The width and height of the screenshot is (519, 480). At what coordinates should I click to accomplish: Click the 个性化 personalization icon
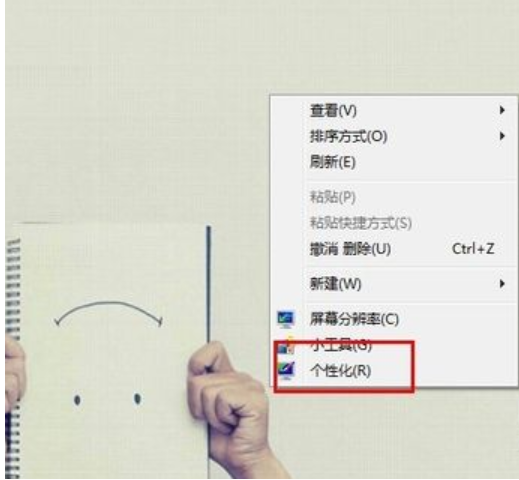pyautogui.click(x=286, y=371)
